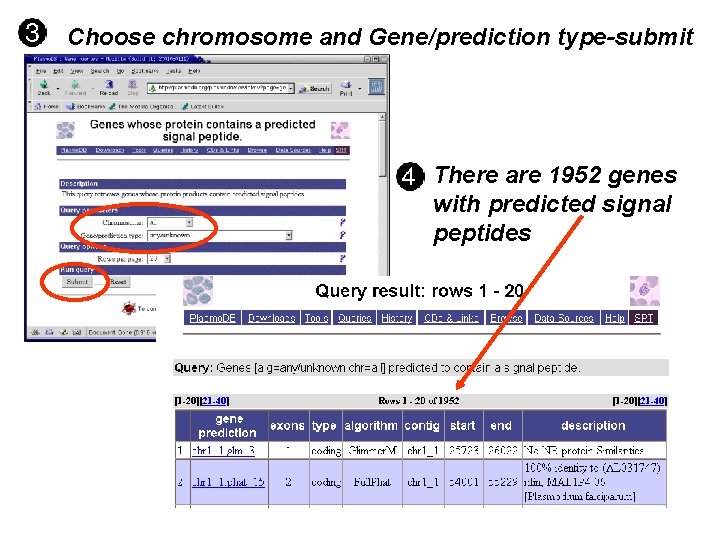Click the Navigator icon in status bar
Image resolution: width=720 pixels, height=540 pixels.
point(35,332)
